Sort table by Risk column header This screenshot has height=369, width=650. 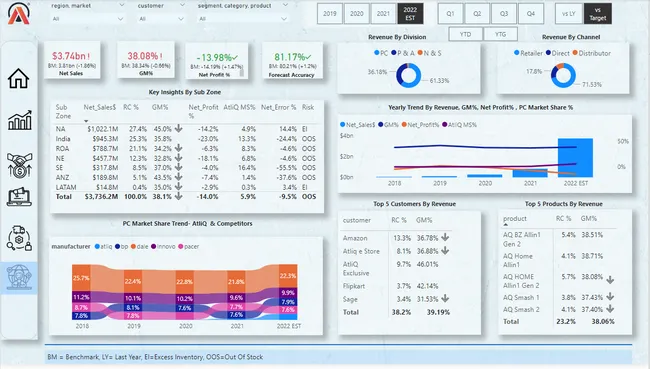[308, 107]
